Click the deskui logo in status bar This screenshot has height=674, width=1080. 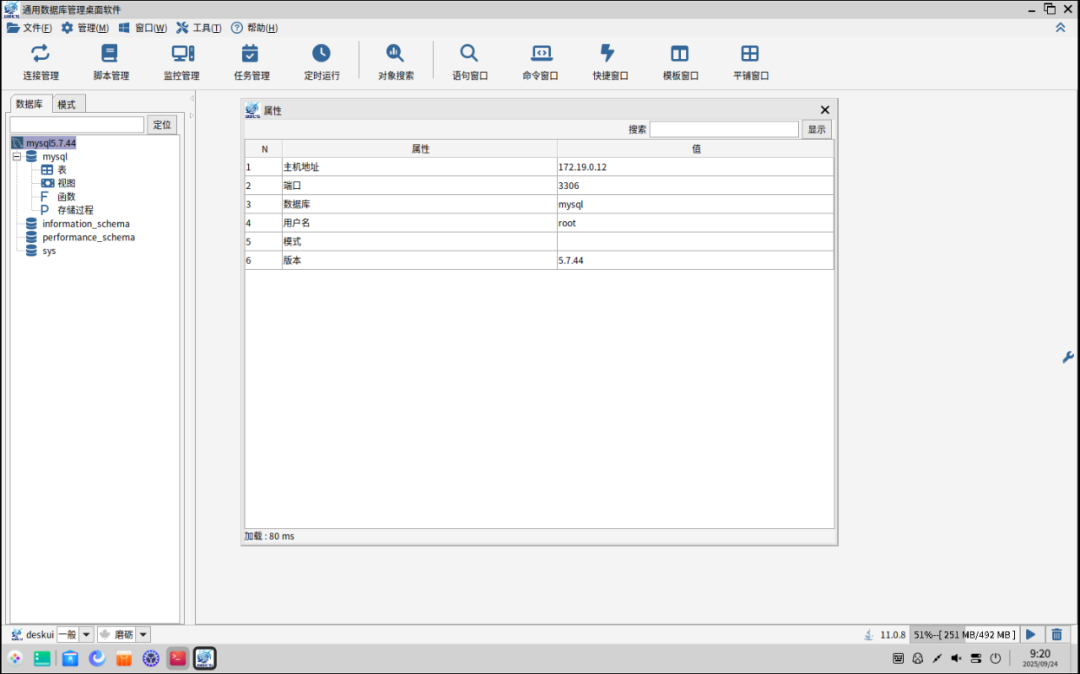tap(17, 635)
